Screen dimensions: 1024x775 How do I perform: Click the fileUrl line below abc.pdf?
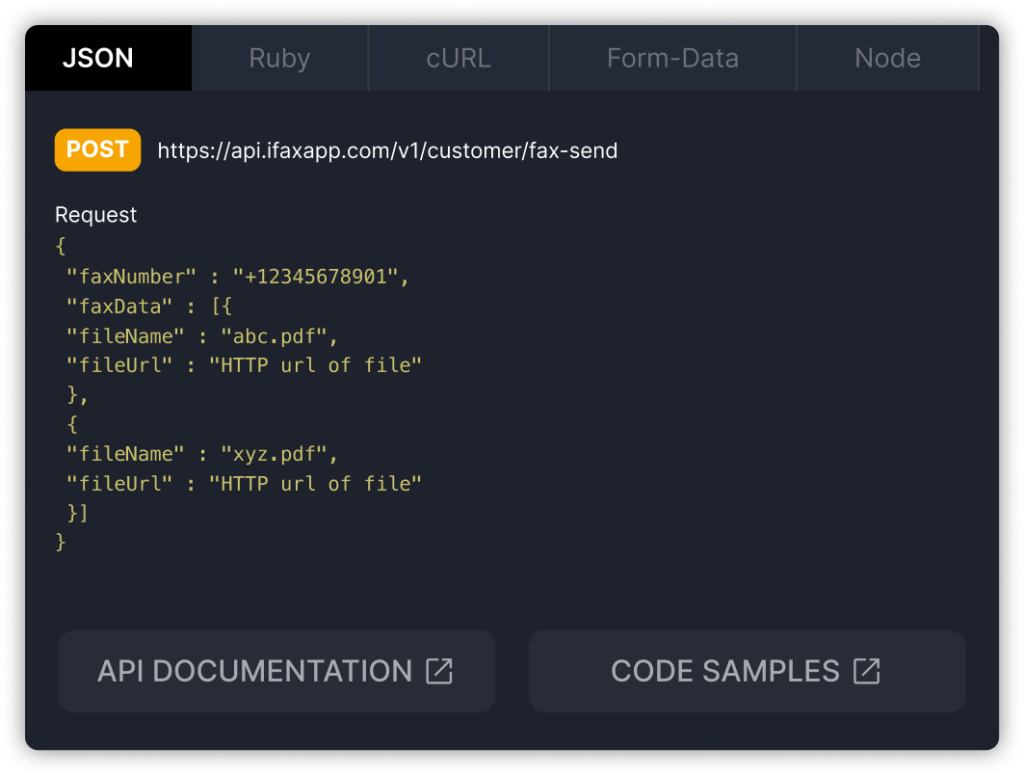pos(244,365)
